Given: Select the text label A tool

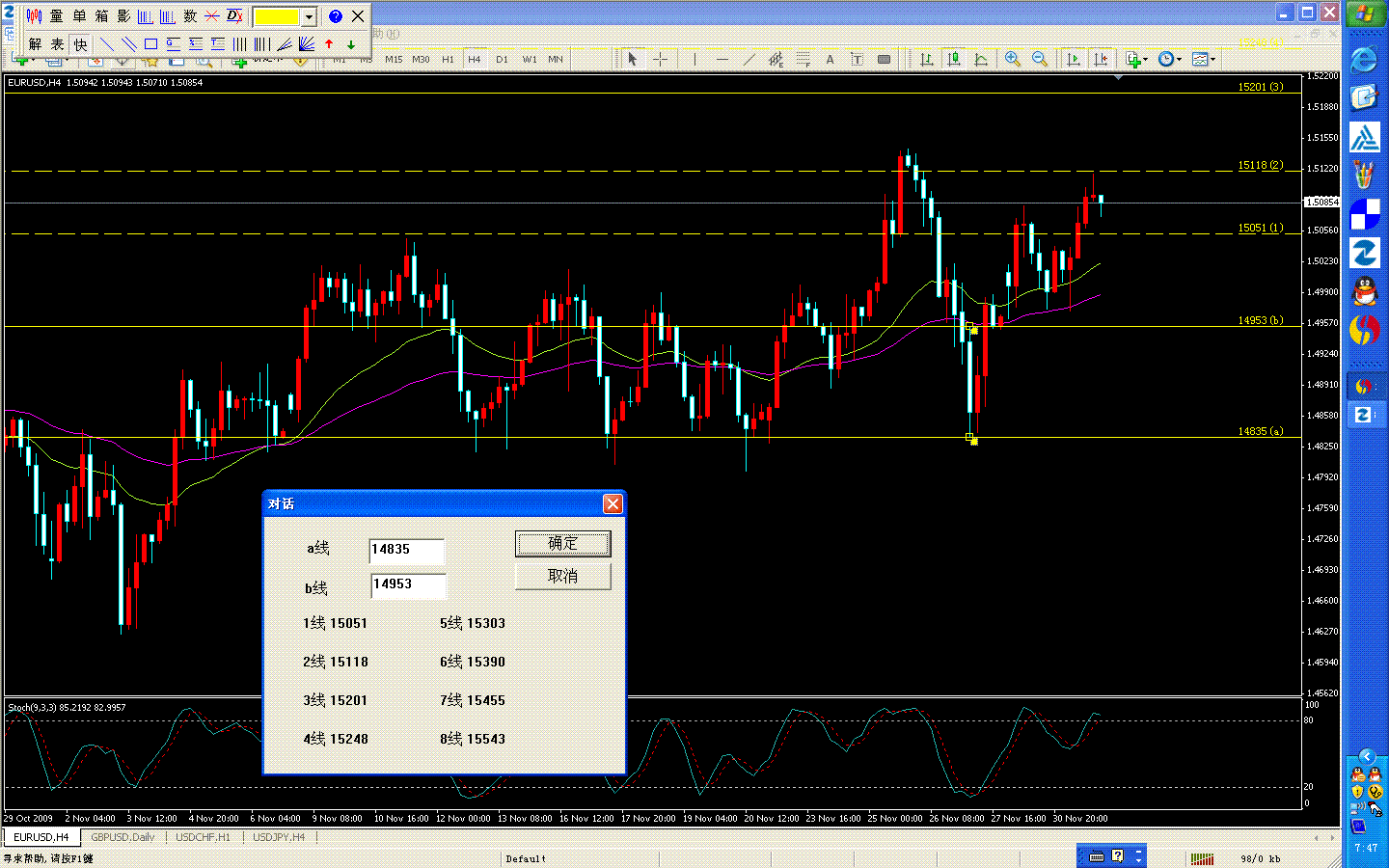Looking at the screenshot, I should tap(830, 60).
